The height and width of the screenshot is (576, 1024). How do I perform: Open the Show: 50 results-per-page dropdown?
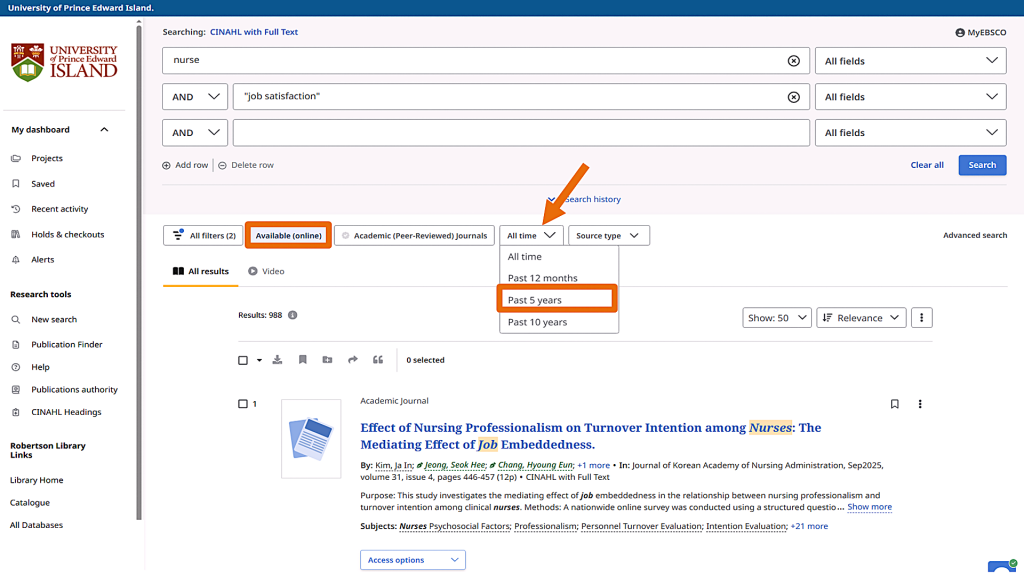pyautogui.click(x=776, y=318)
